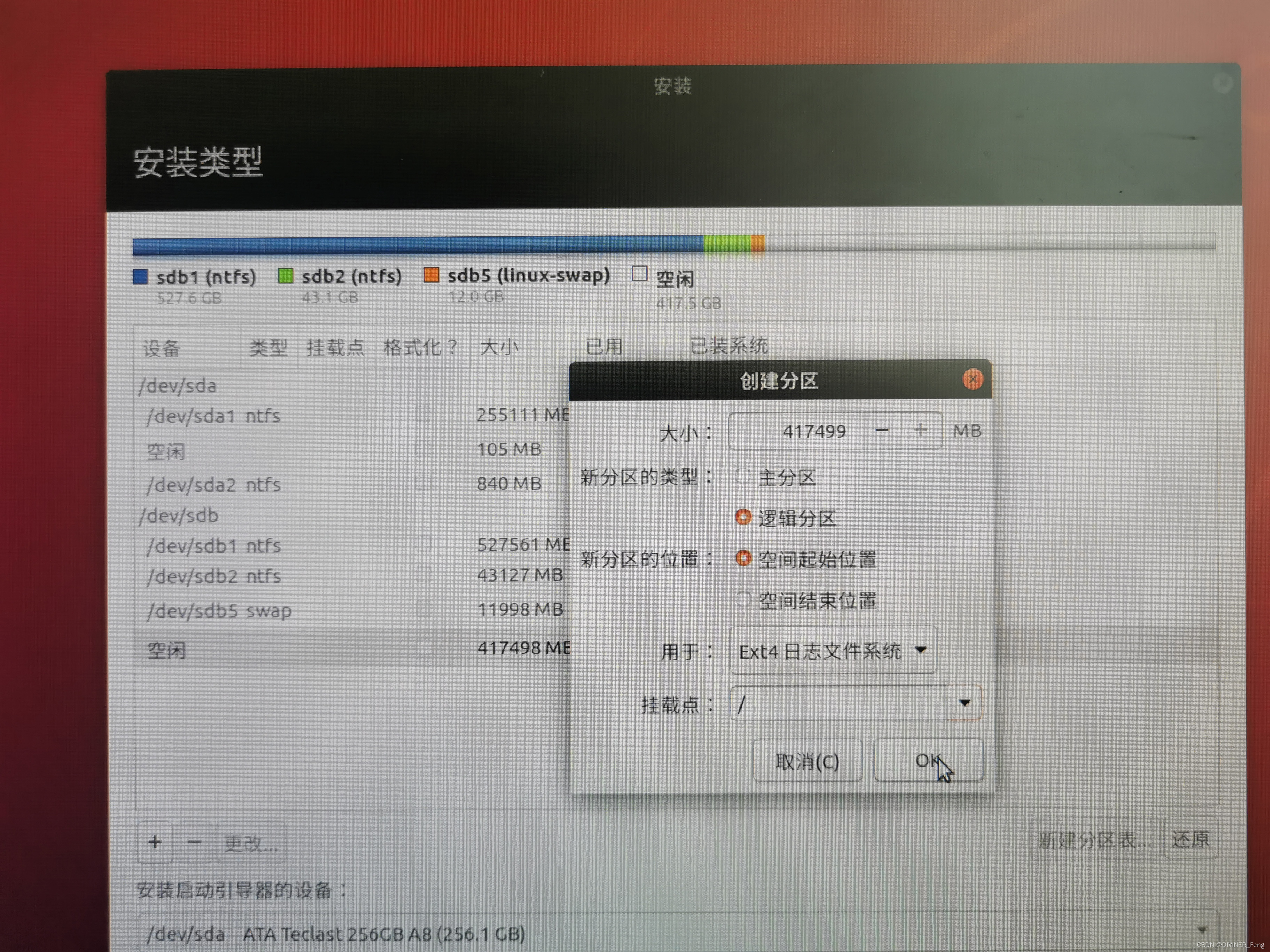Click the 已用 column header
This screenshot has width=1270, height=952.
(628, 346)
